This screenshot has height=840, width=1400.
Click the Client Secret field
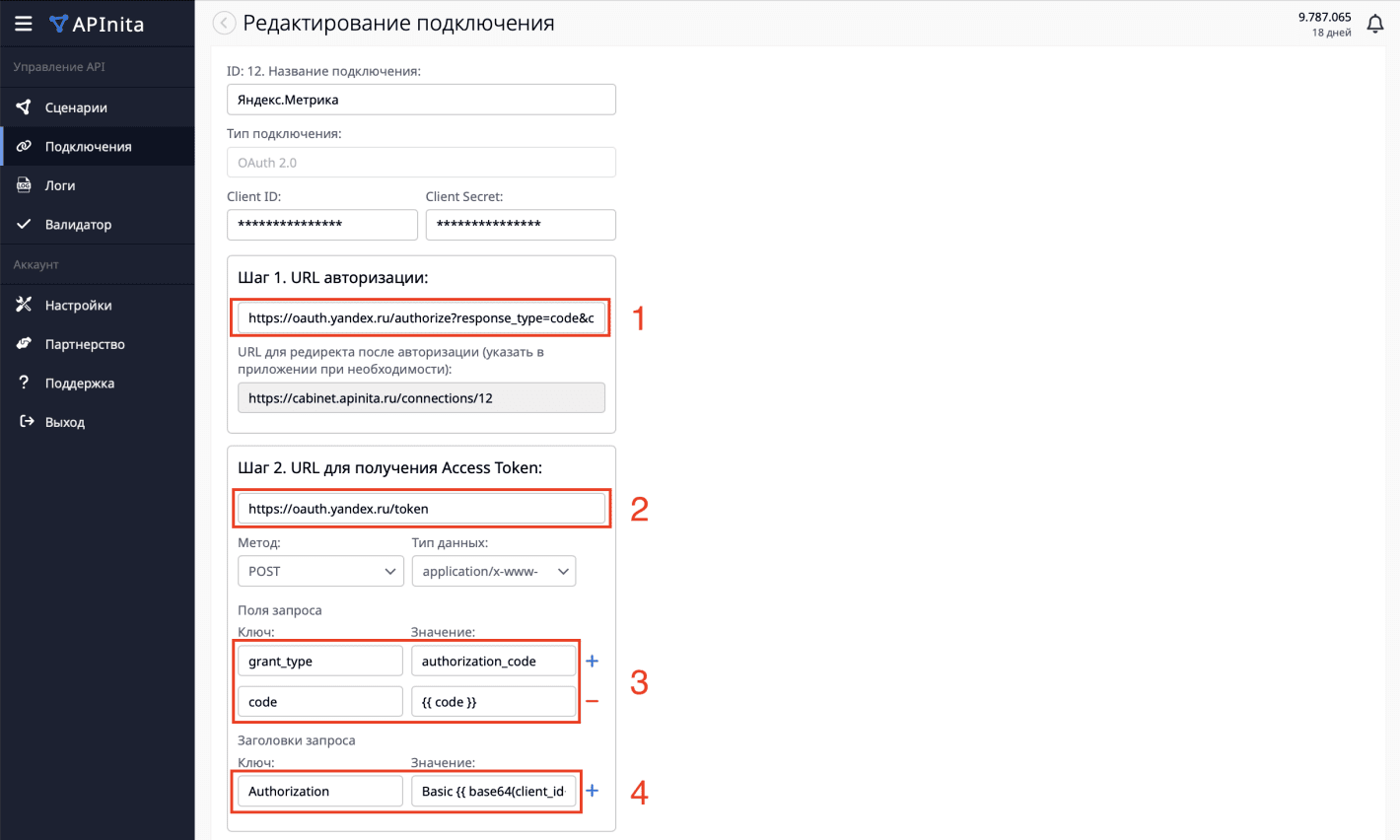[521, 225]
